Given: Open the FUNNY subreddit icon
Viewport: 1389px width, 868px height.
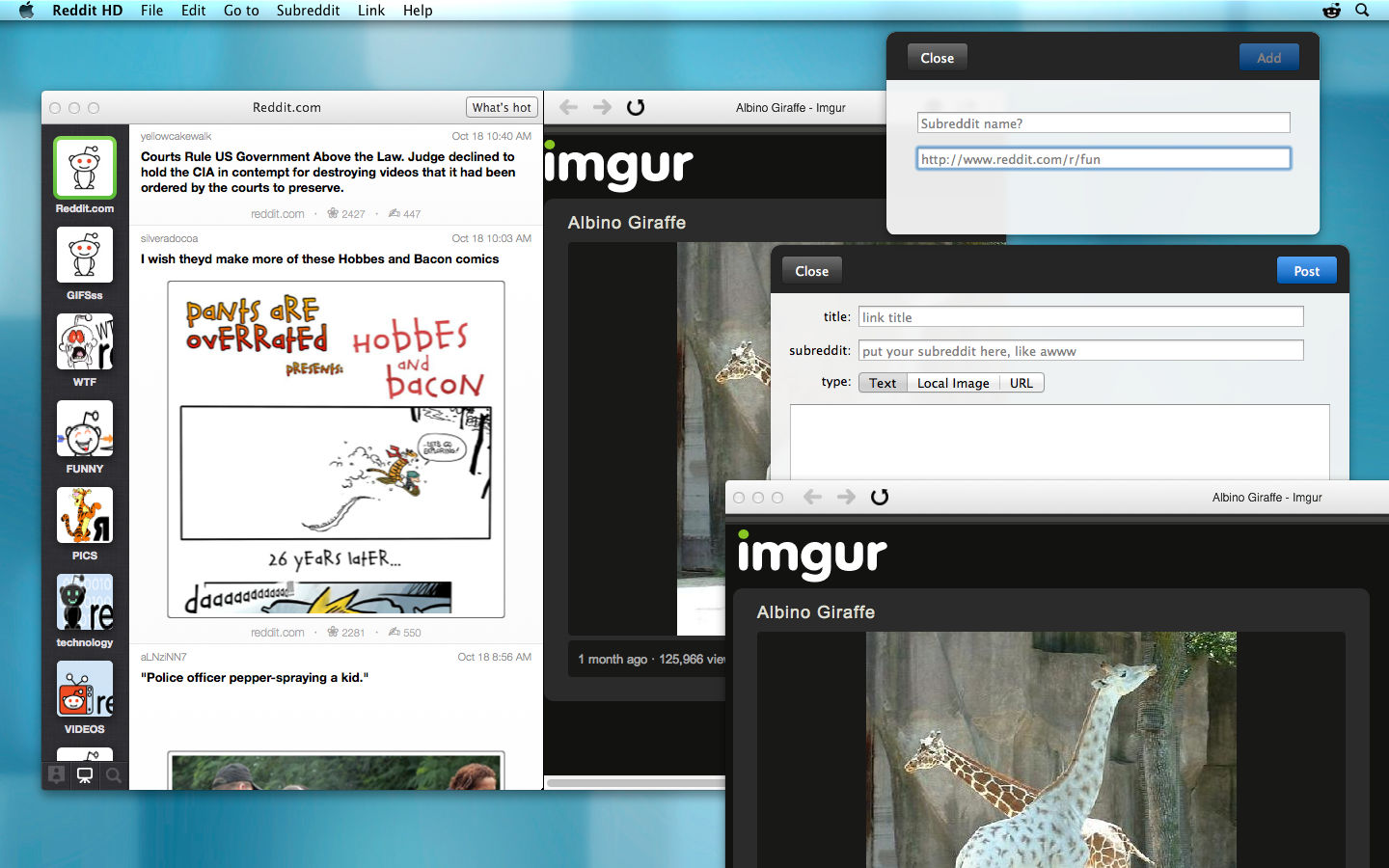Looking at the screenshot, I should pos(85,428).
